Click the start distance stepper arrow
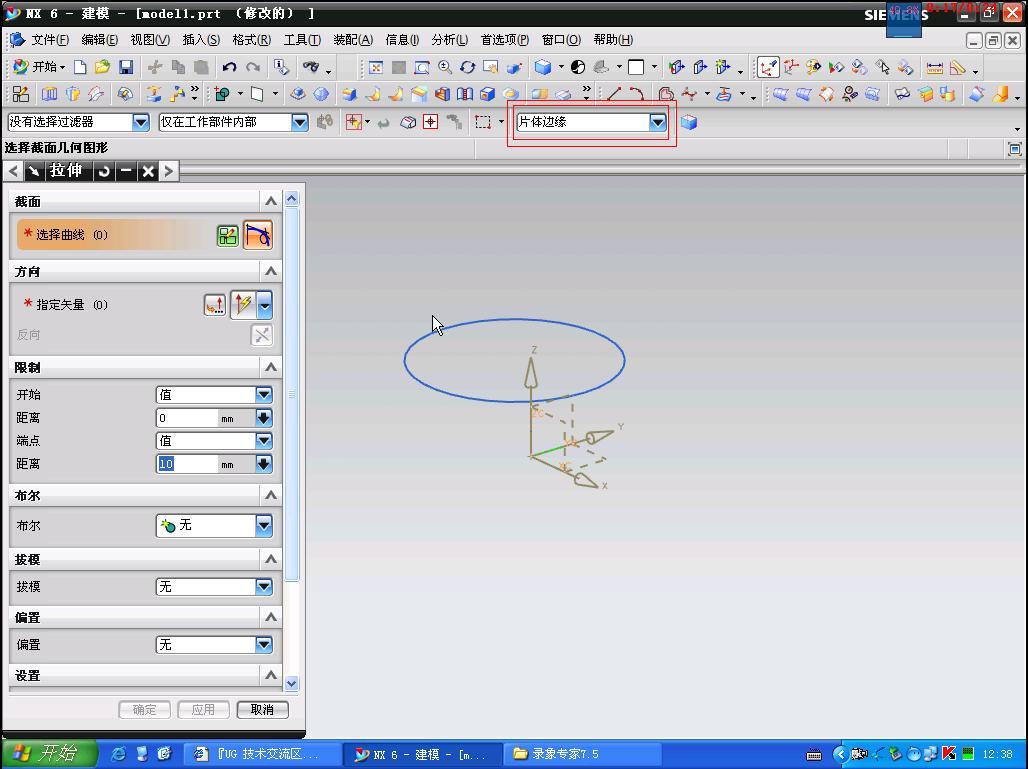Screen dimensions: 1028x769 [x=264, y=418]
